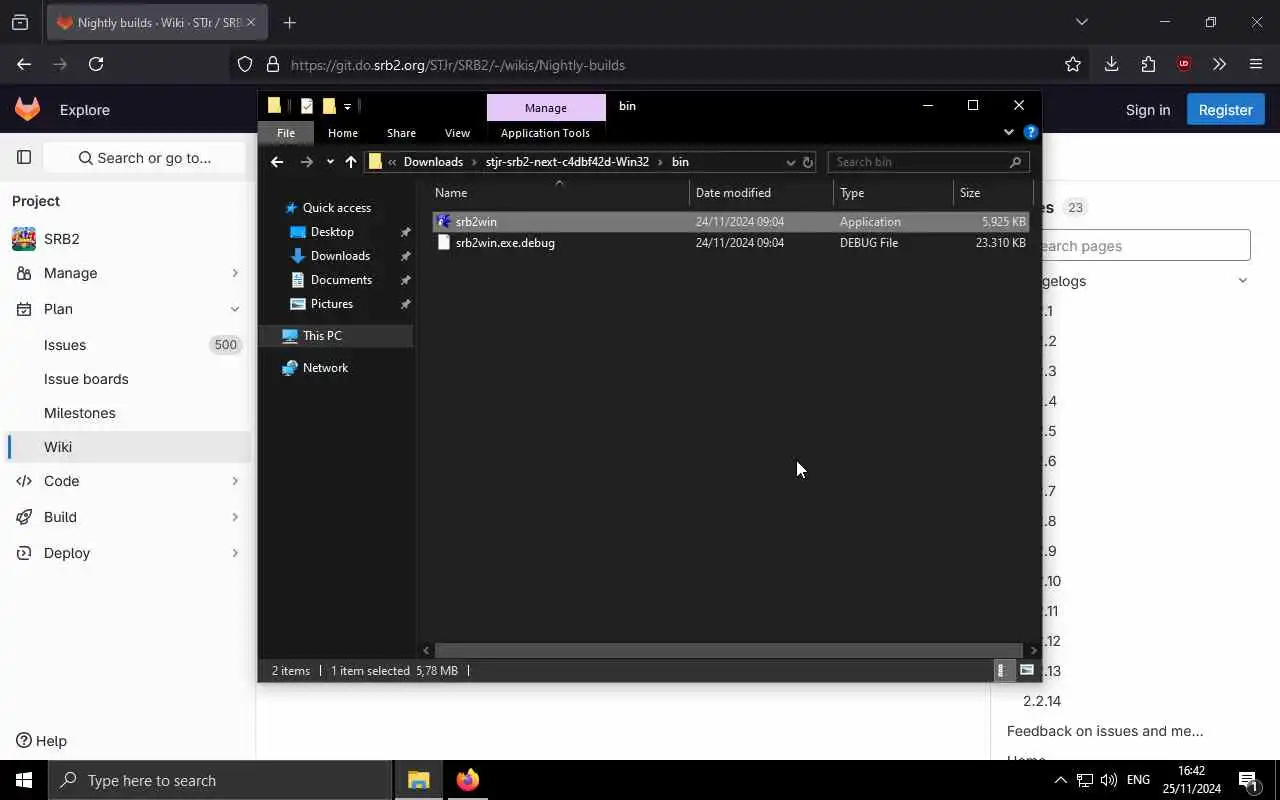Collapse the Explorer ribbon chevron

(x=1008, y=132)
